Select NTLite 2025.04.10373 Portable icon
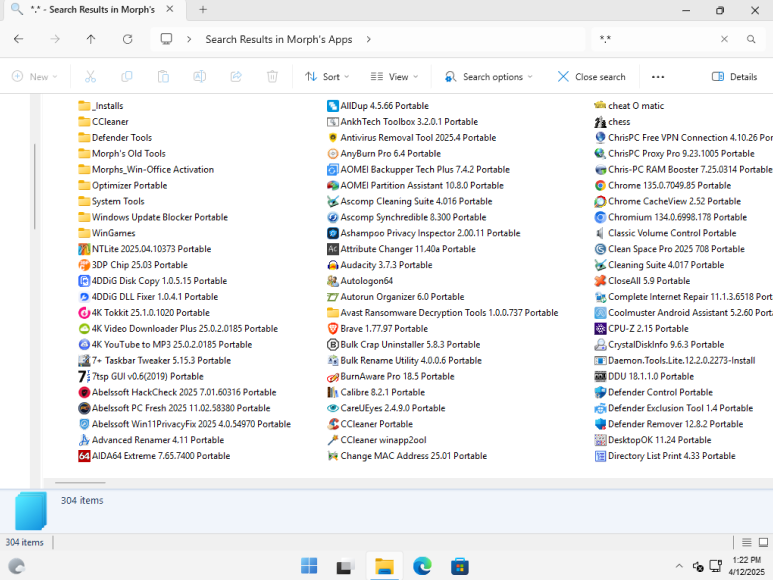The height and width of the screenshot is (580, 773). (84, 249)
